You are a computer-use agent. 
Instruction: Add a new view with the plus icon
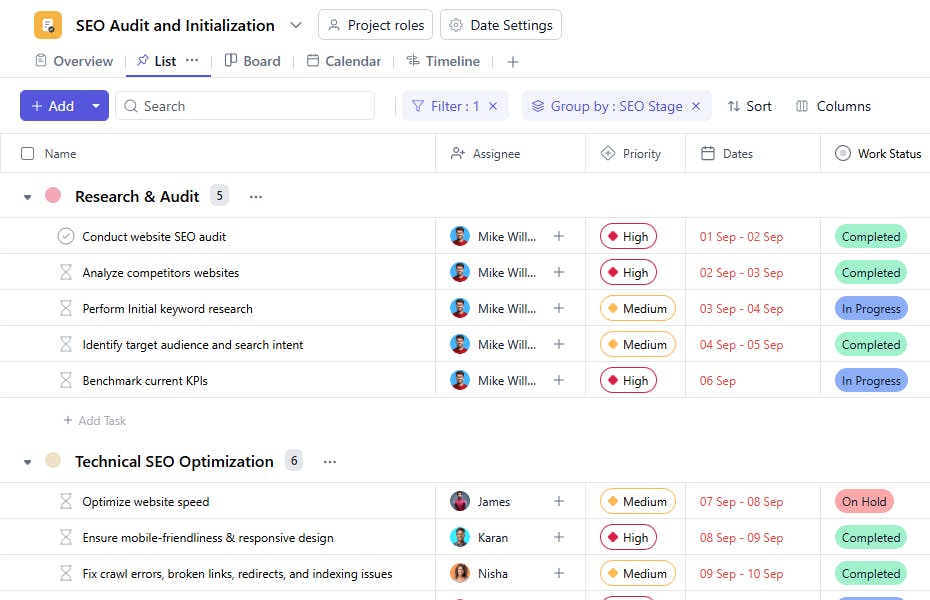coord(513,61)
